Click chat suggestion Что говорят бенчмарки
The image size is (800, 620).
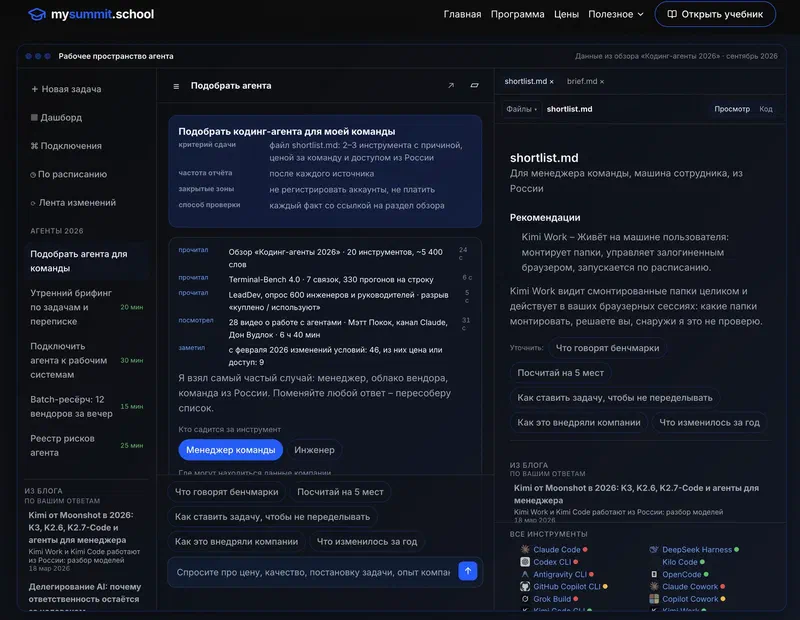pyautogui.click(x=227, y=492)
